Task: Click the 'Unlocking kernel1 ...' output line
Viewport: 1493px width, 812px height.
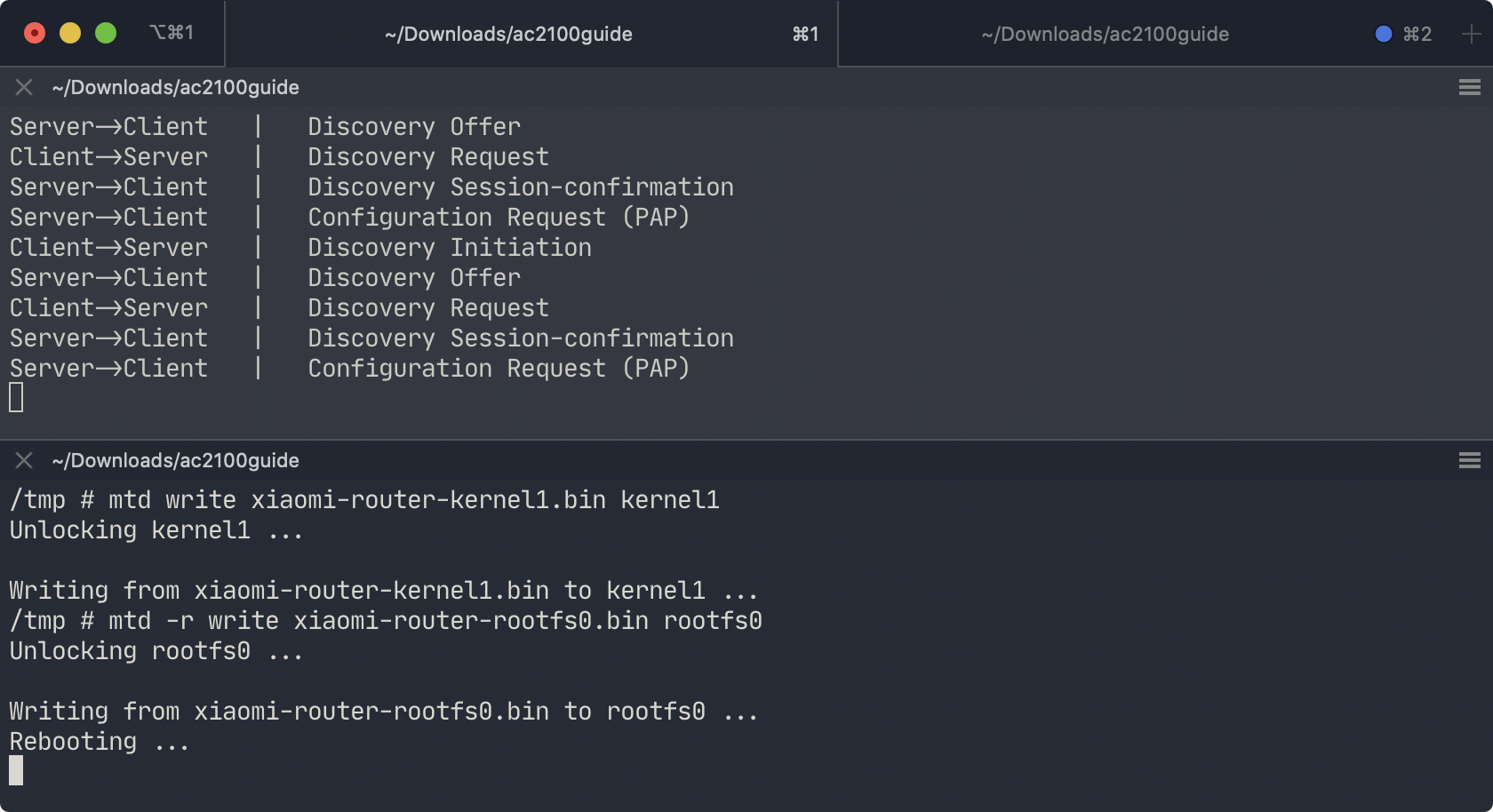Action: click(156, 529)
